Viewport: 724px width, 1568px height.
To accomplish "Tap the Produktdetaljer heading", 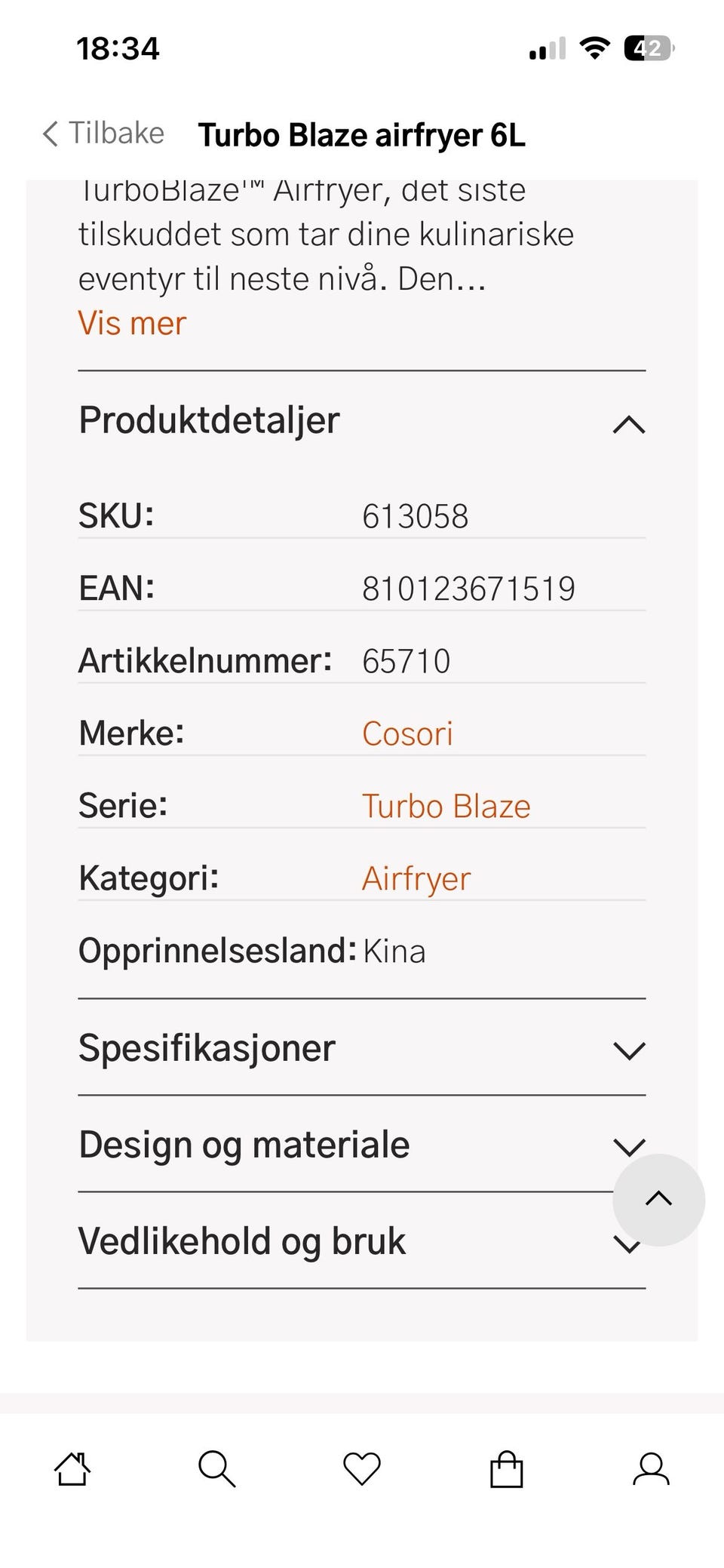I will (x=209, y=420).
